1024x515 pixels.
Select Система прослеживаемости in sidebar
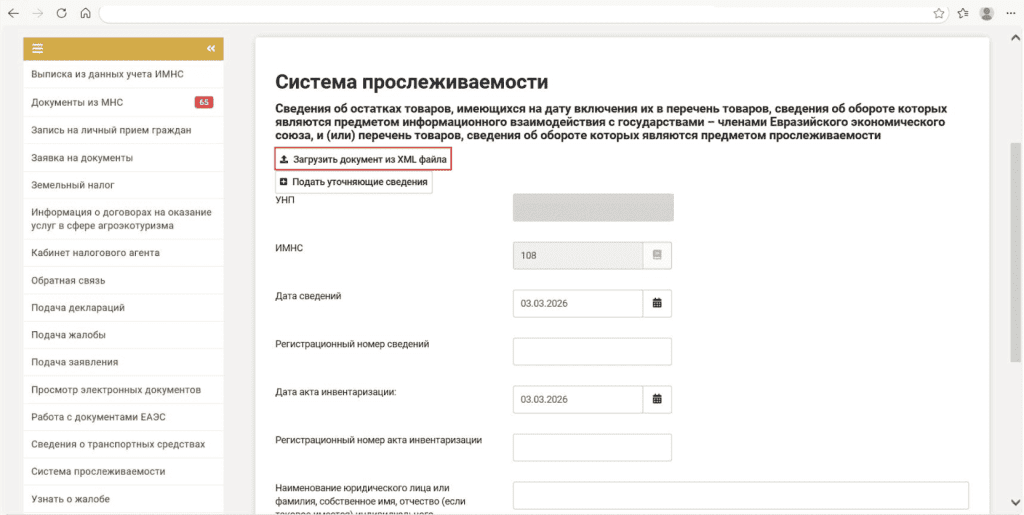coord(123,471)
